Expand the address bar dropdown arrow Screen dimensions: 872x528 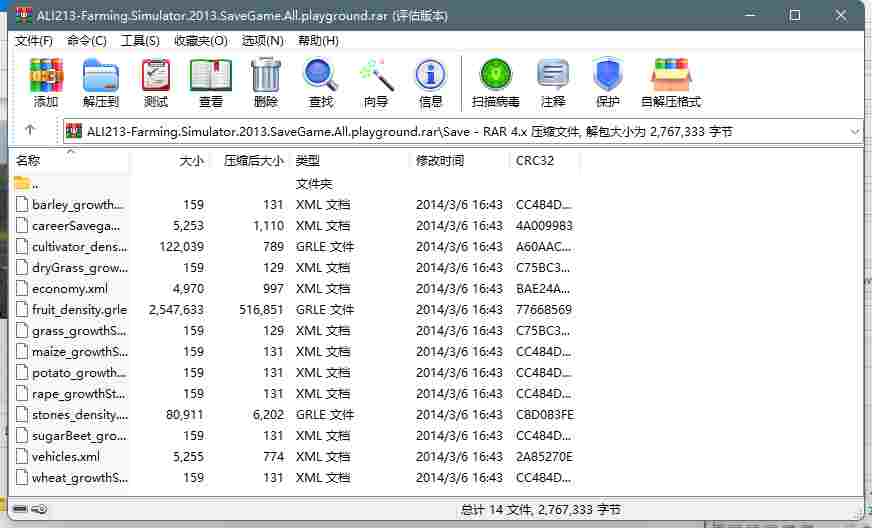coord(854,132)
